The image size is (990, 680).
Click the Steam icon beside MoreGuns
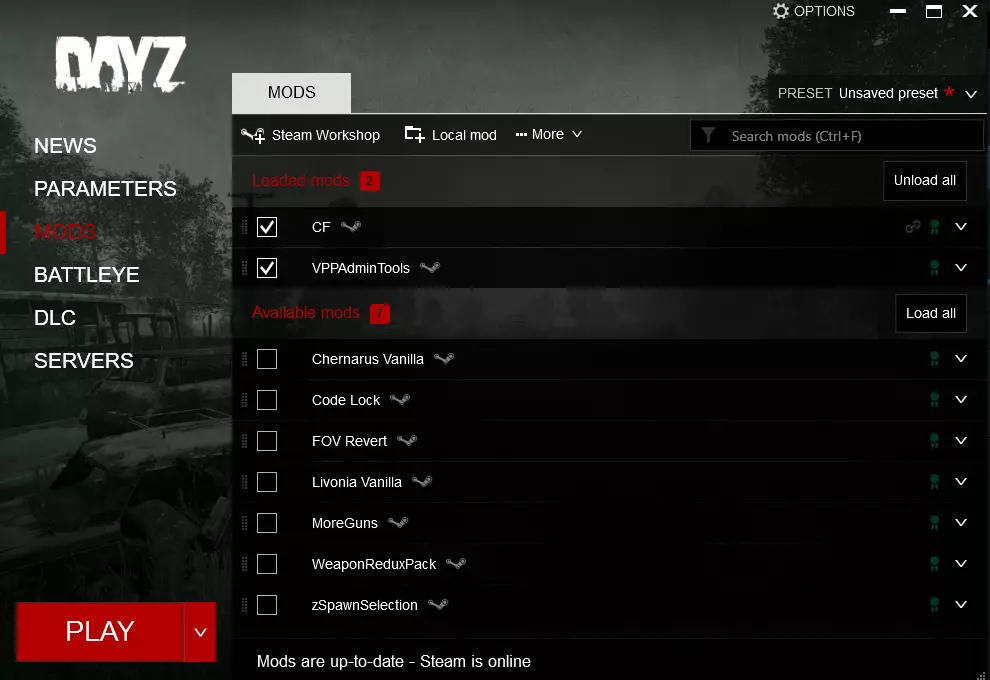point(398,522)
